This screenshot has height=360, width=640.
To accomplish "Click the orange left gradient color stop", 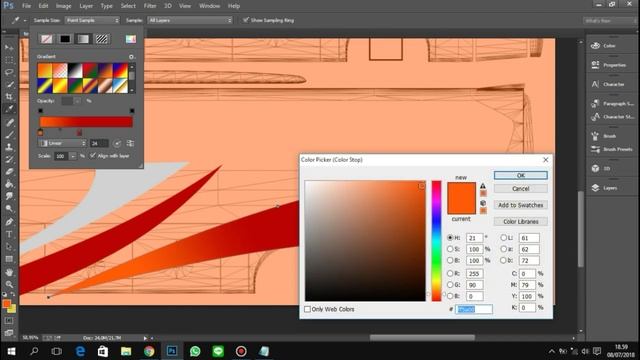I will coord(40,132).
